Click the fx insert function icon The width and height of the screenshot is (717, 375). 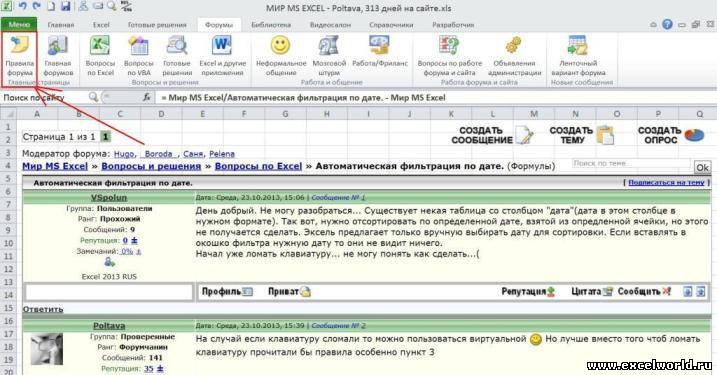146,97
